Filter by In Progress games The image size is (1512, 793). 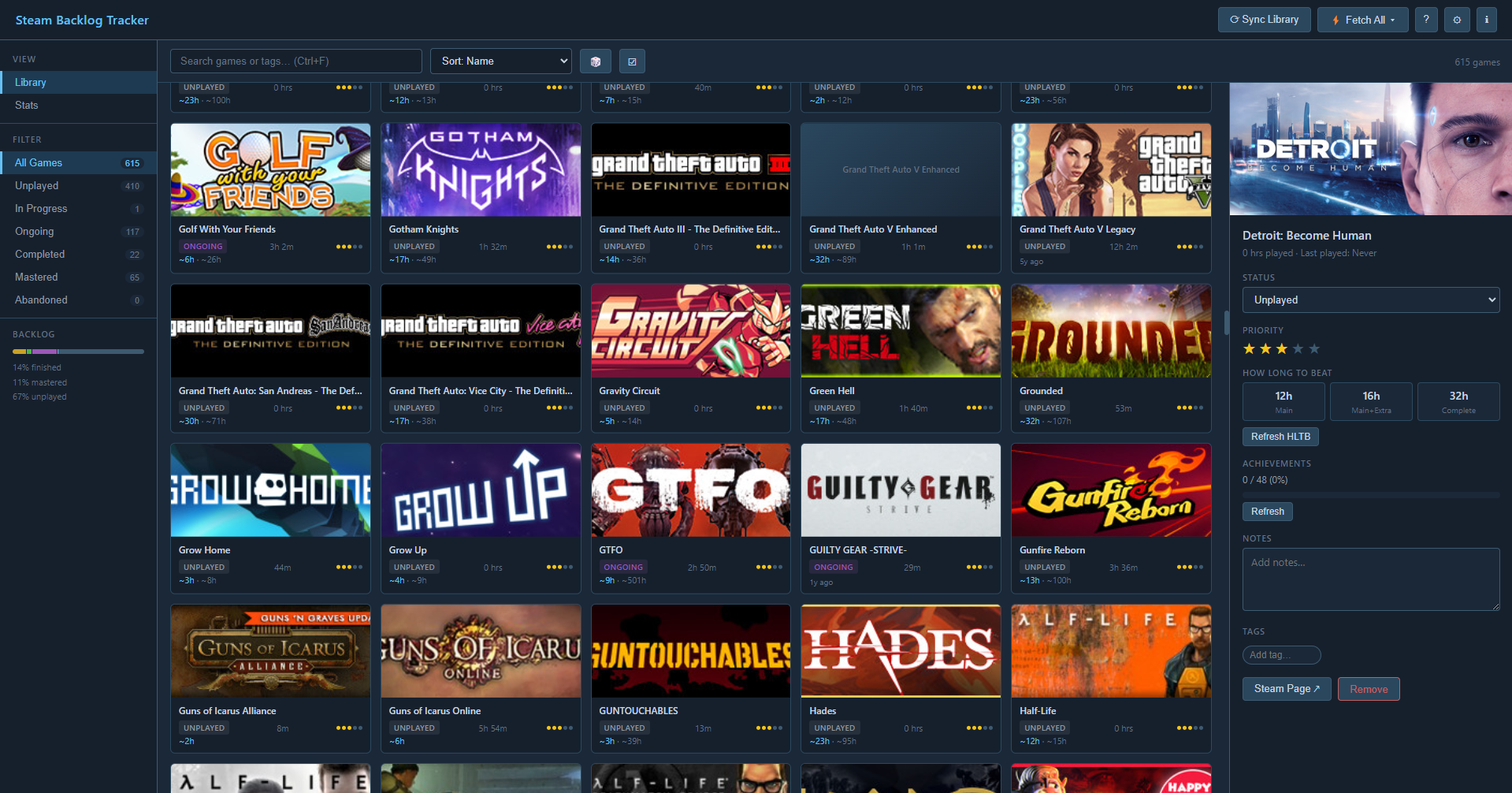[x=79, y=208]
